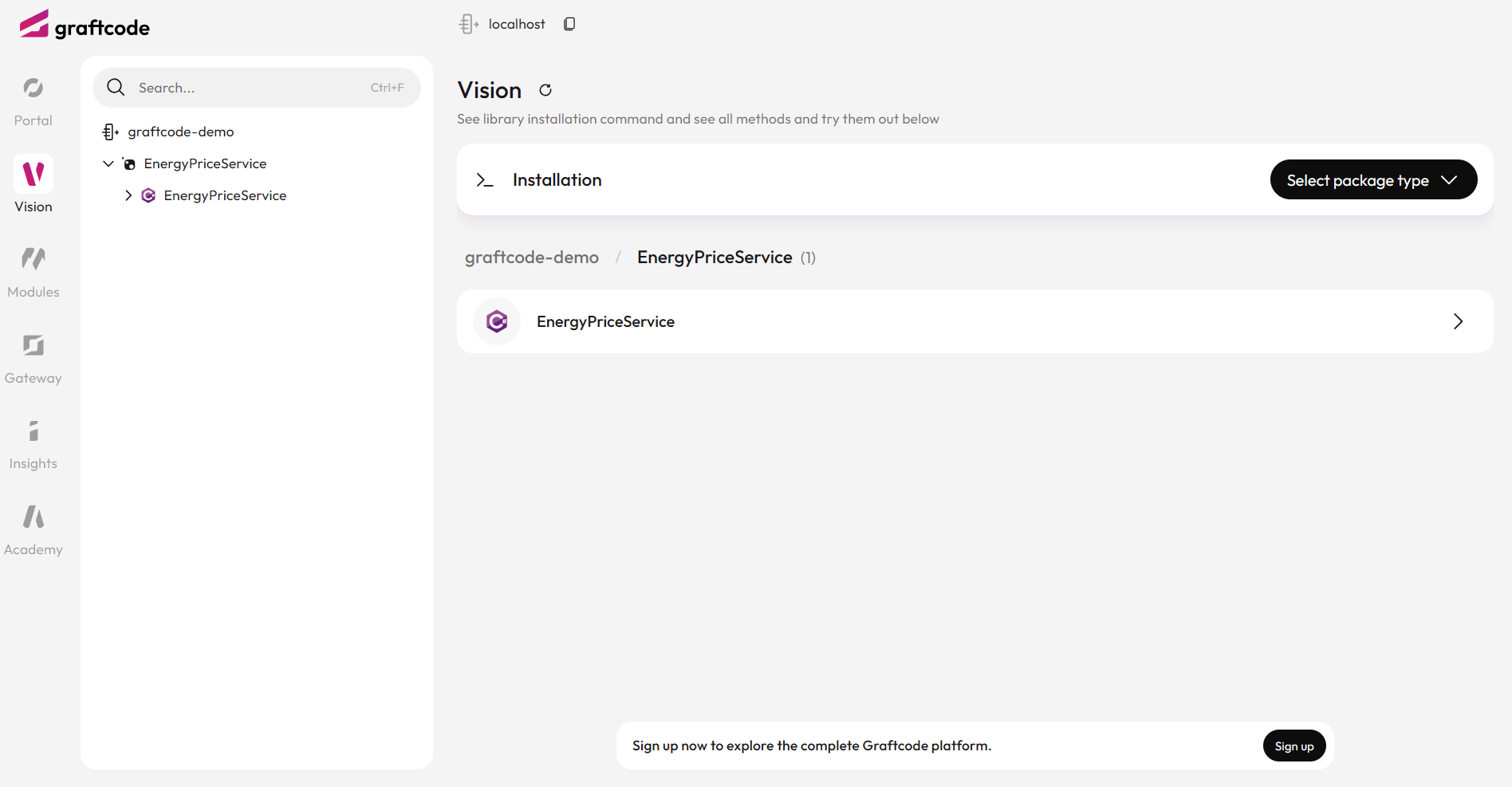1512x787 pixels.
Task: Click the Installation heading
Action: click(557, 180)
